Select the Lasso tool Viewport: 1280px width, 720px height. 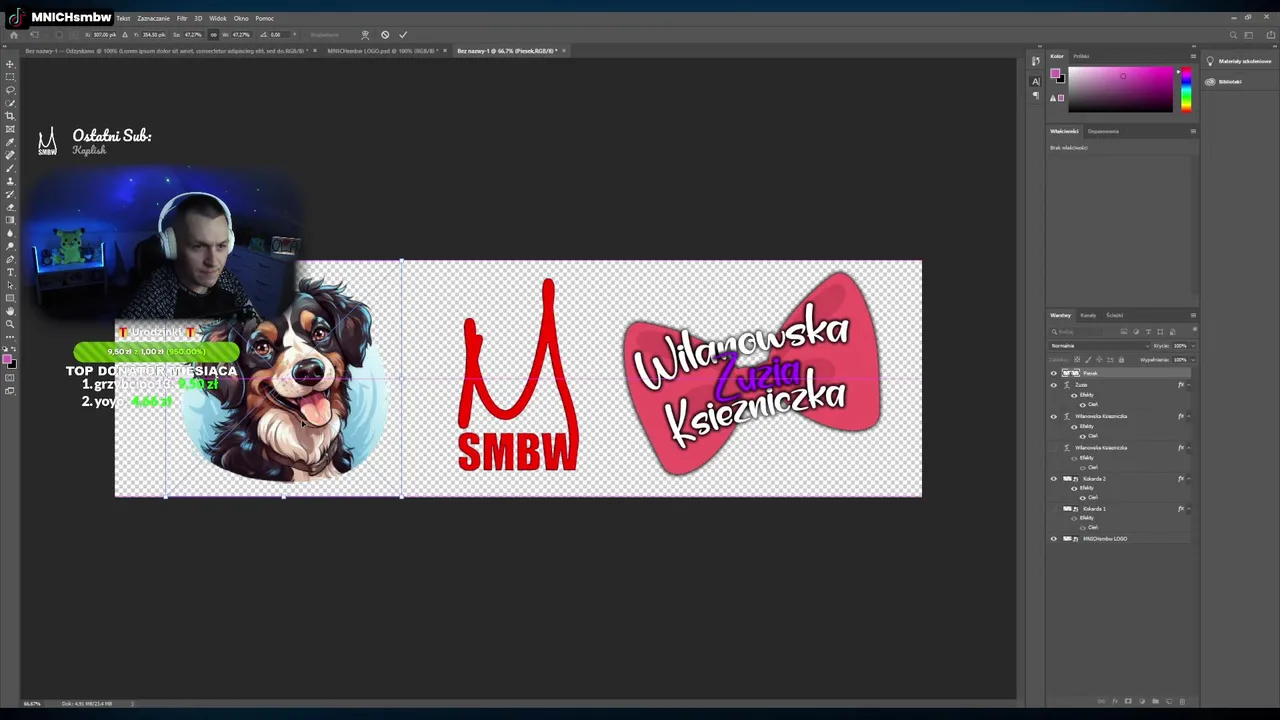click(10, 90)
